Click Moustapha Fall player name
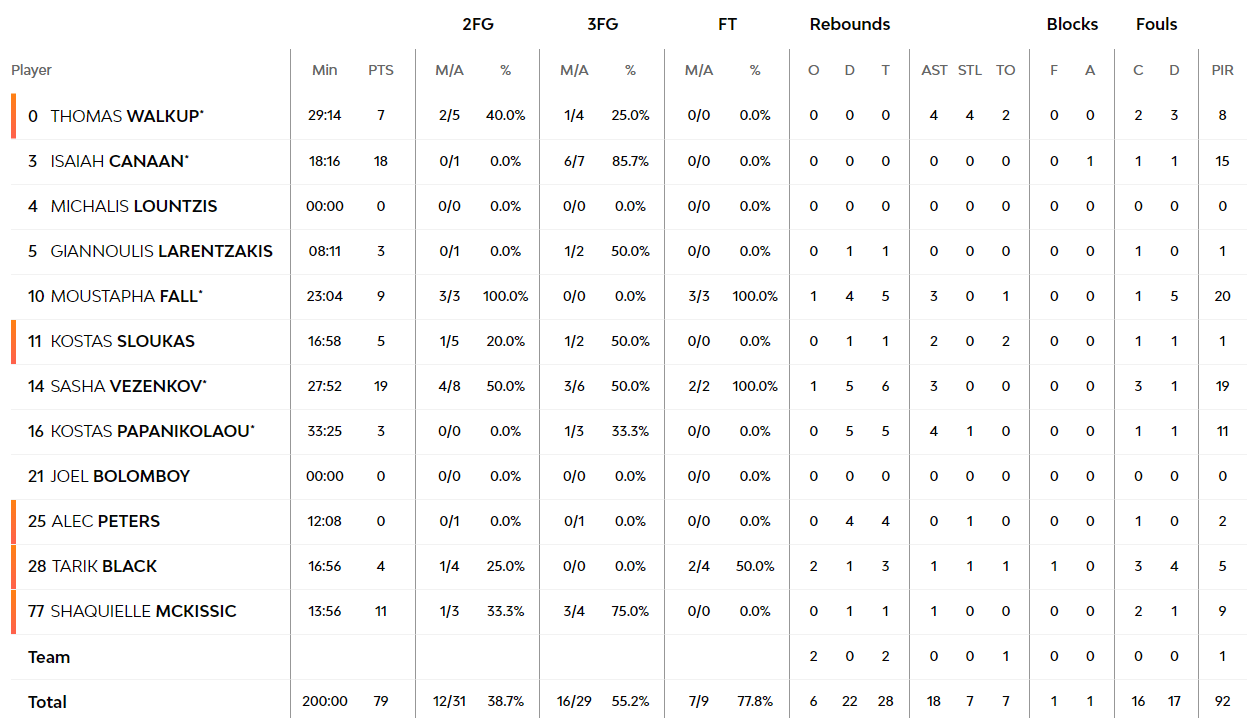The image size is (1247, 718). tap(126, 296)
